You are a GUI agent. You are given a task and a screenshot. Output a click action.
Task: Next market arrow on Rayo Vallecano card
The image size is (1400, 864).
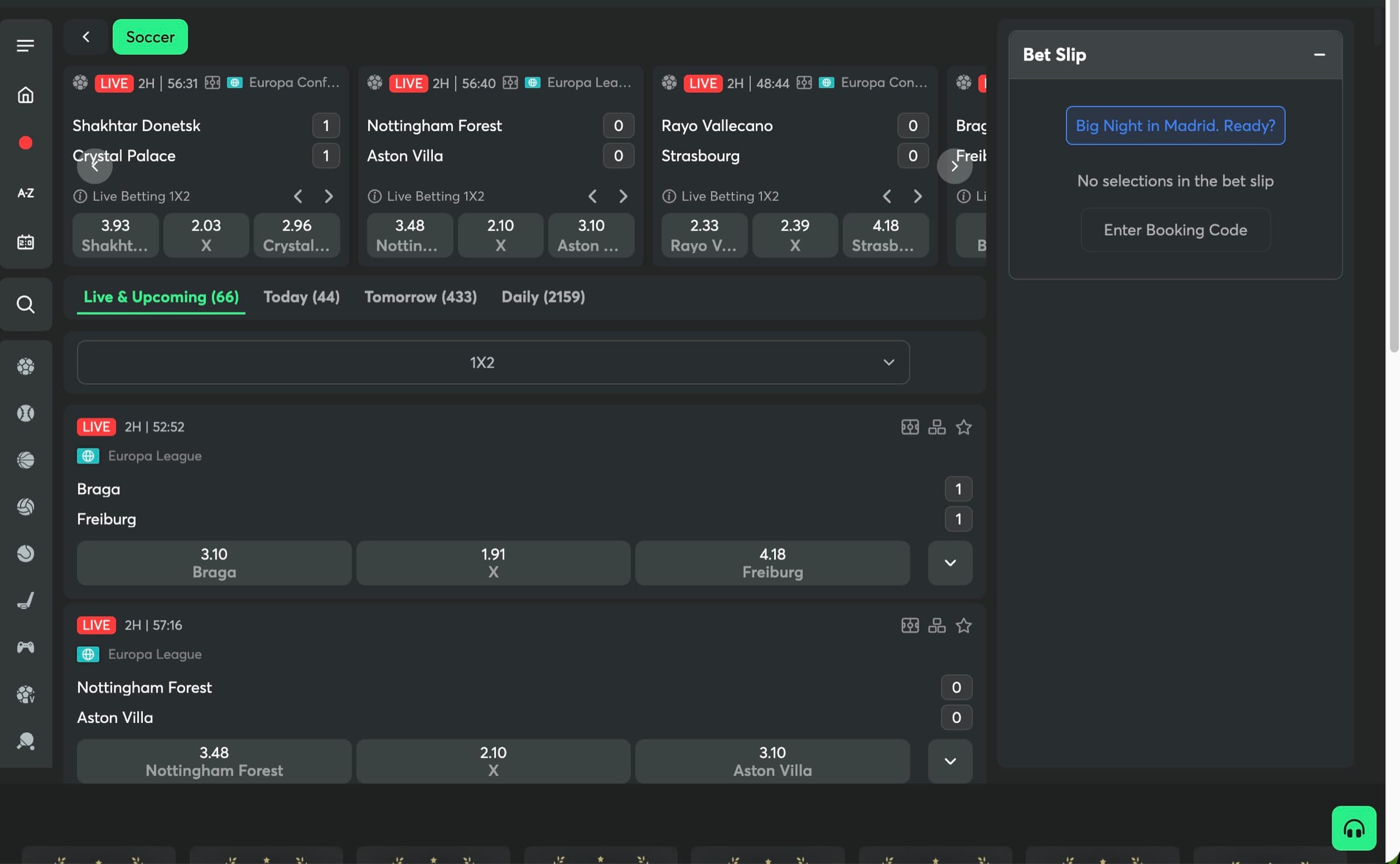tap(918, 196)
